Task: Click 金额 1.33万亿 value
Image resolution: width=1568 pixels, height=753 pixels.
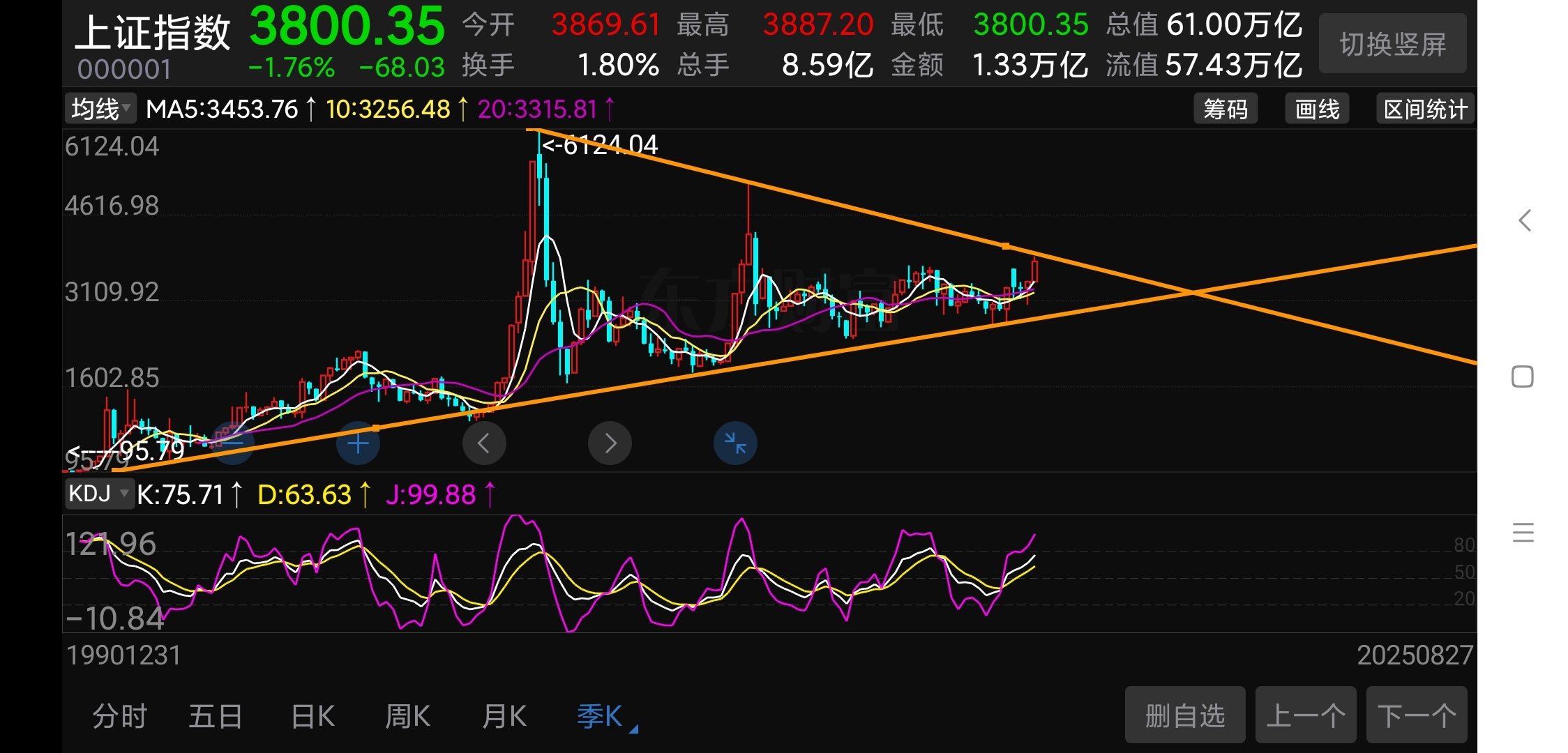Action: (x=1030, y=65)
